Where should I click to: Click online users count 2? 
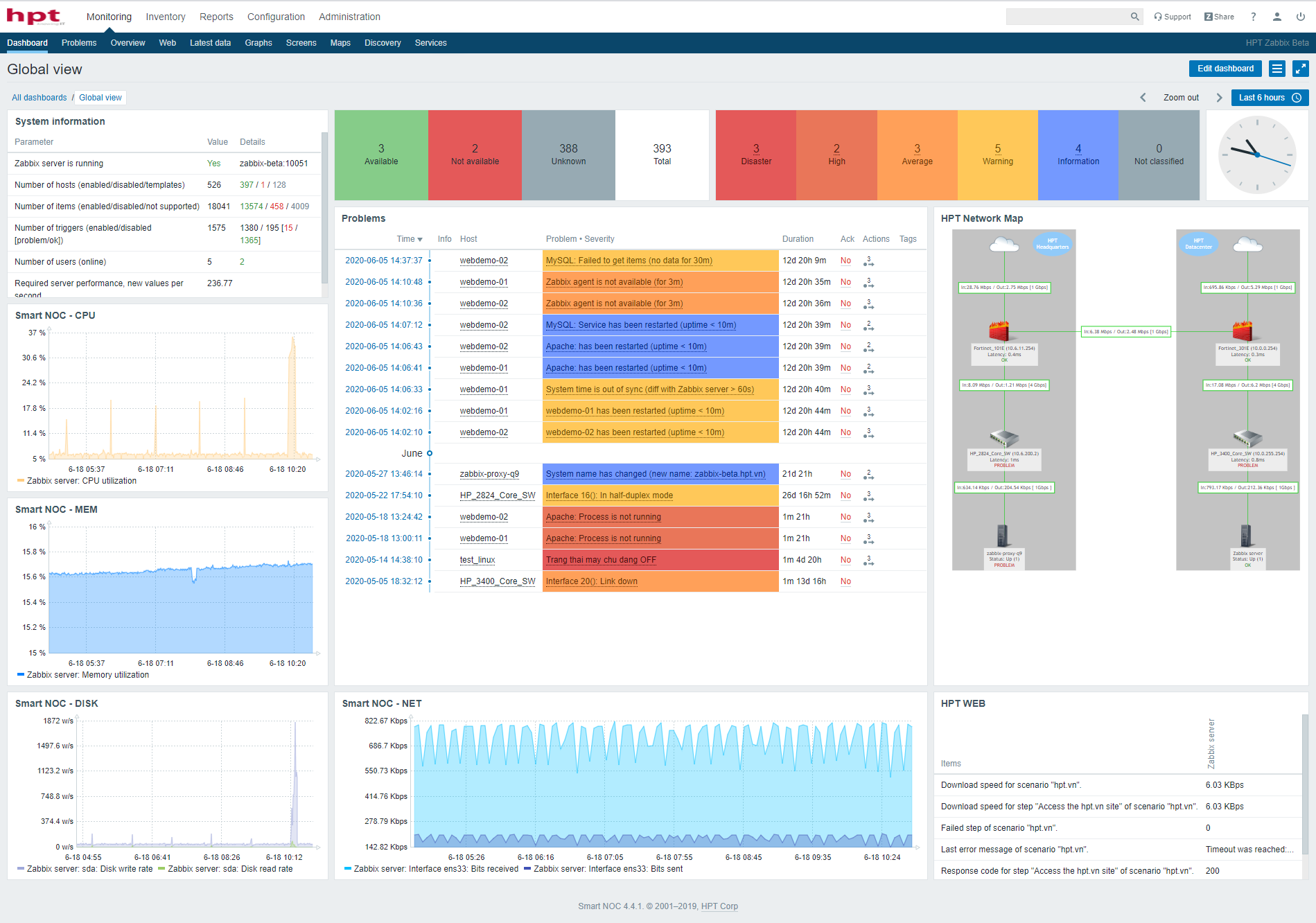(x=242, y=262)
